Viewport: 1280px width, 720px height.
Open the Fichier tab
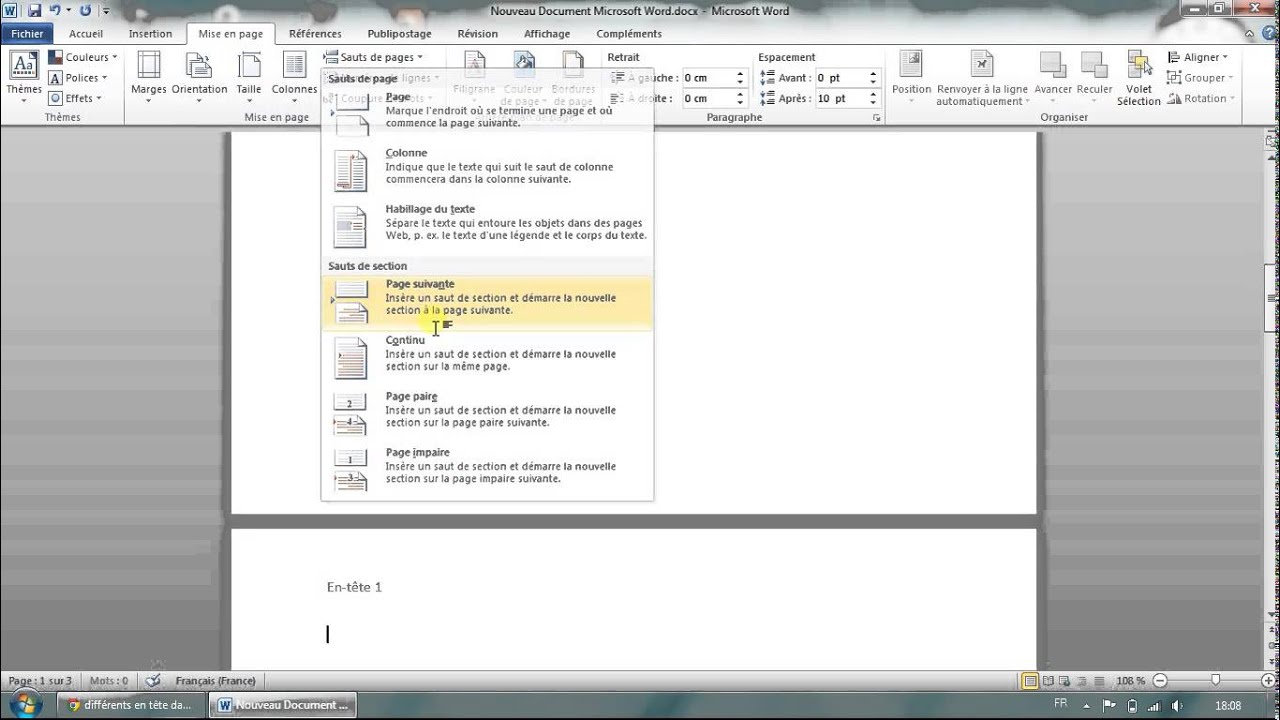click(27, 34)
